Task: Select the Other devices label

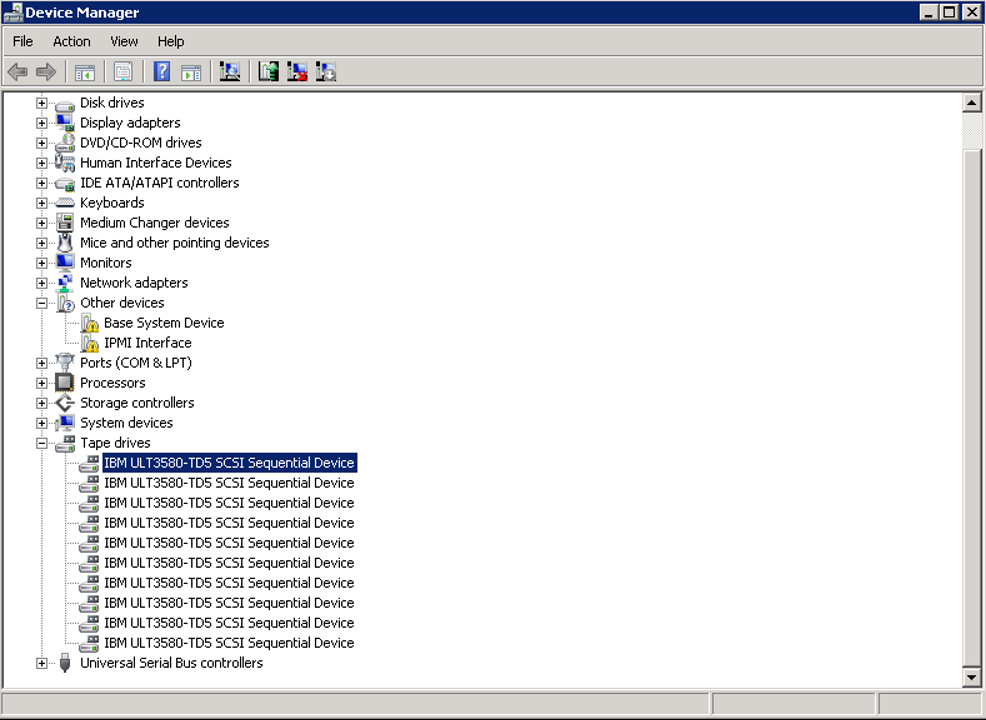Action: (122, 302)
